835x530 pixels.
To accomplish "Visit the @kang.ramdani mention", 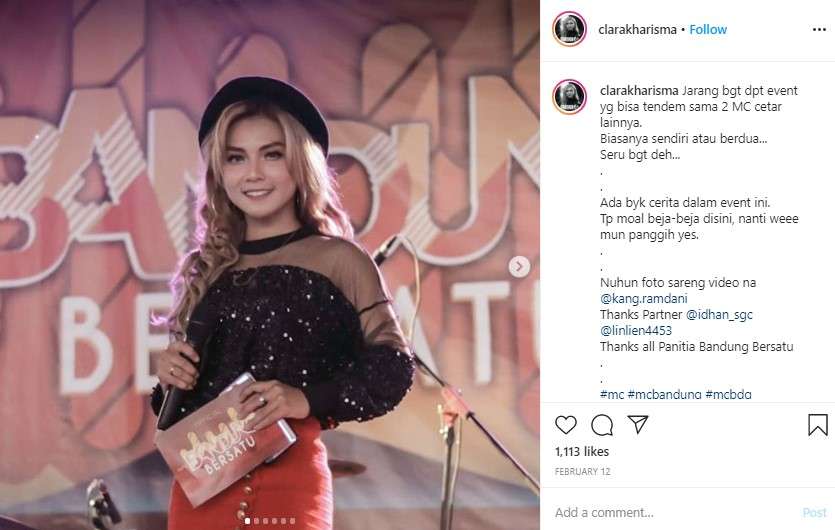I will coord(643,299).
